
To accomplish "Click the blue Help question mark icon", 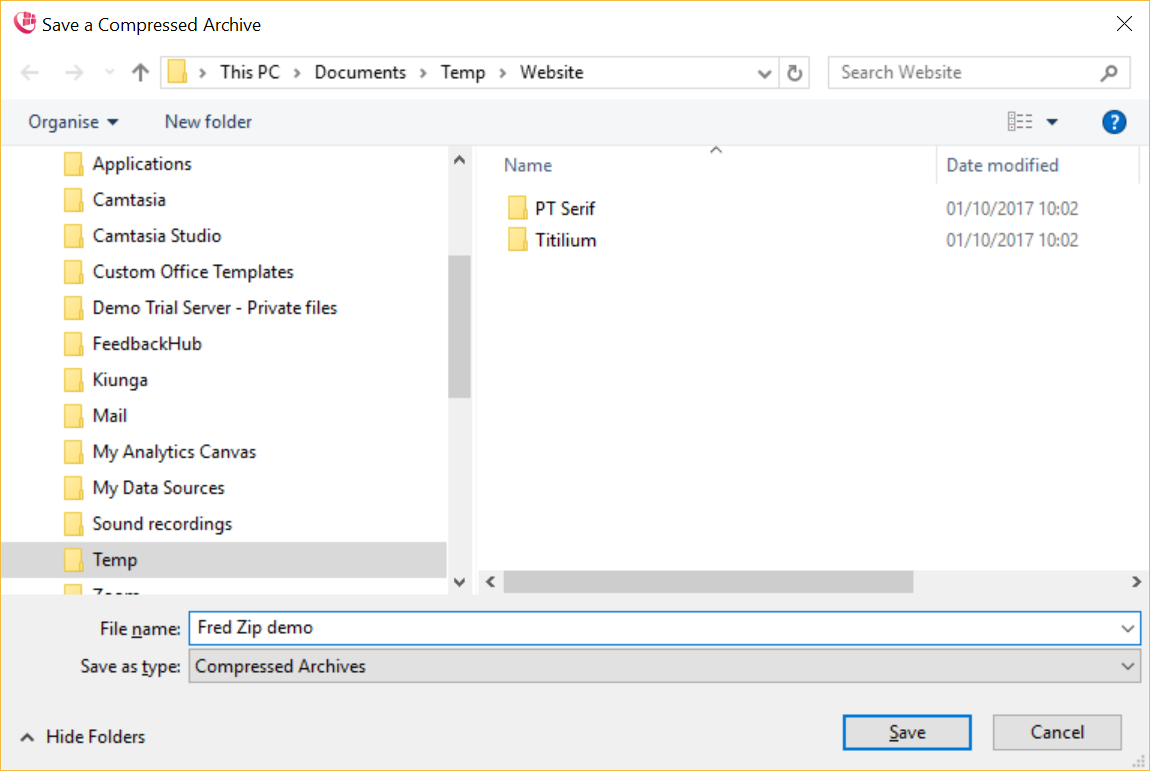I will pyautogui.click(x=1114, y=122).
